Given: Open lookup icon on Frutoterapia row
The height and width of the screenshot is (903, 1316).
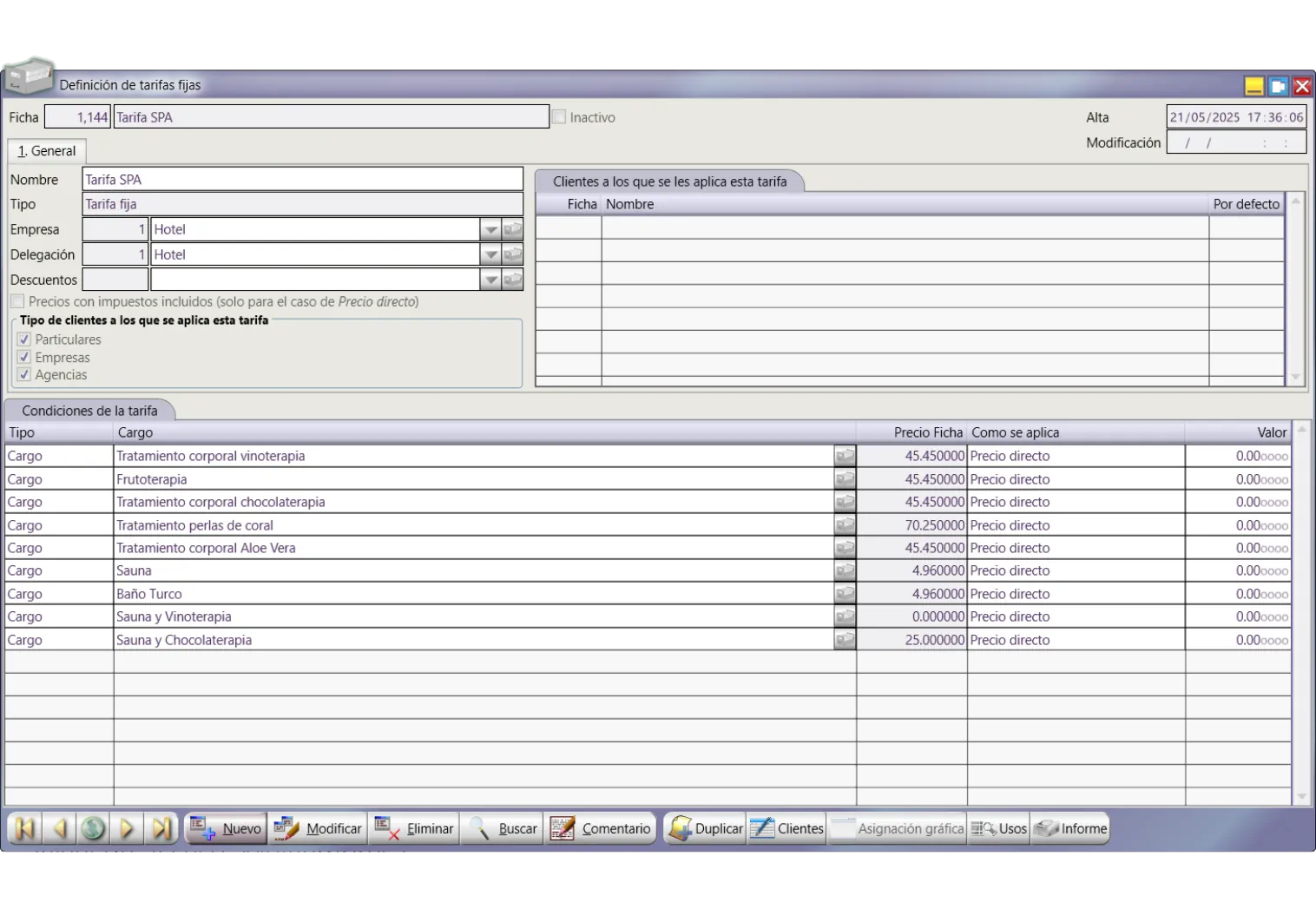Looking at the screenshot, I should tap(845, 479).
